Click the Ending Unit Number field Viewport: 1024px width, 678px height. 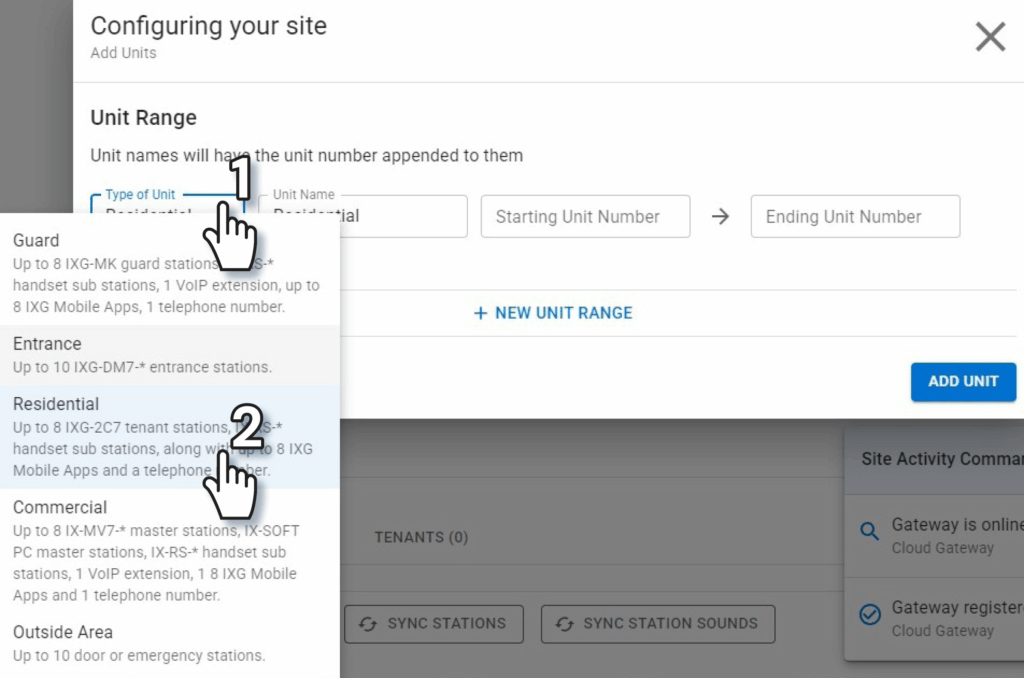tap(855, 217)
